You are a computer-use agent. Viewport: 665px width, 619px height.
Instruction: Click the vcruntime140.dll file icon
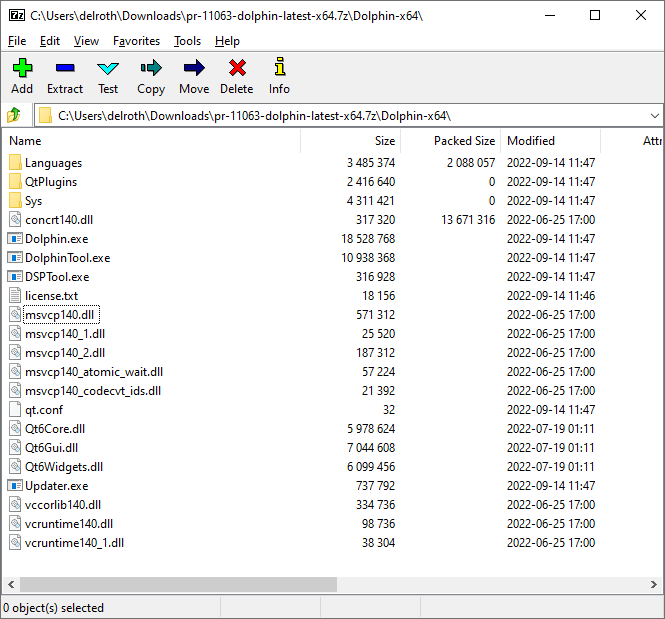point(15,524)
